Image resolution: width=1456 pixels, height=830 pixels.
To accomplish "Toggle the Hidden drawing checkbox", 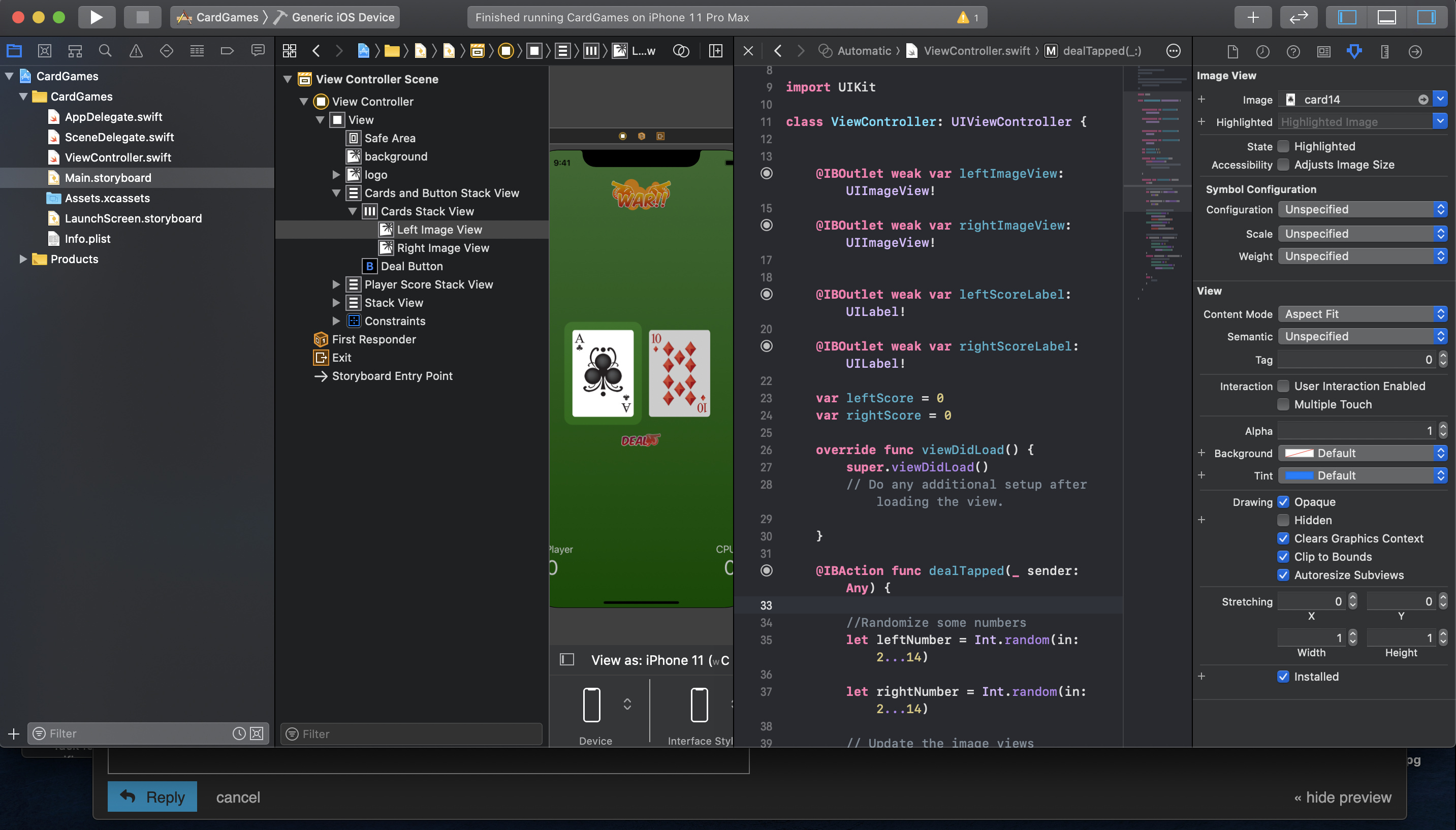I will (1283, 520).
